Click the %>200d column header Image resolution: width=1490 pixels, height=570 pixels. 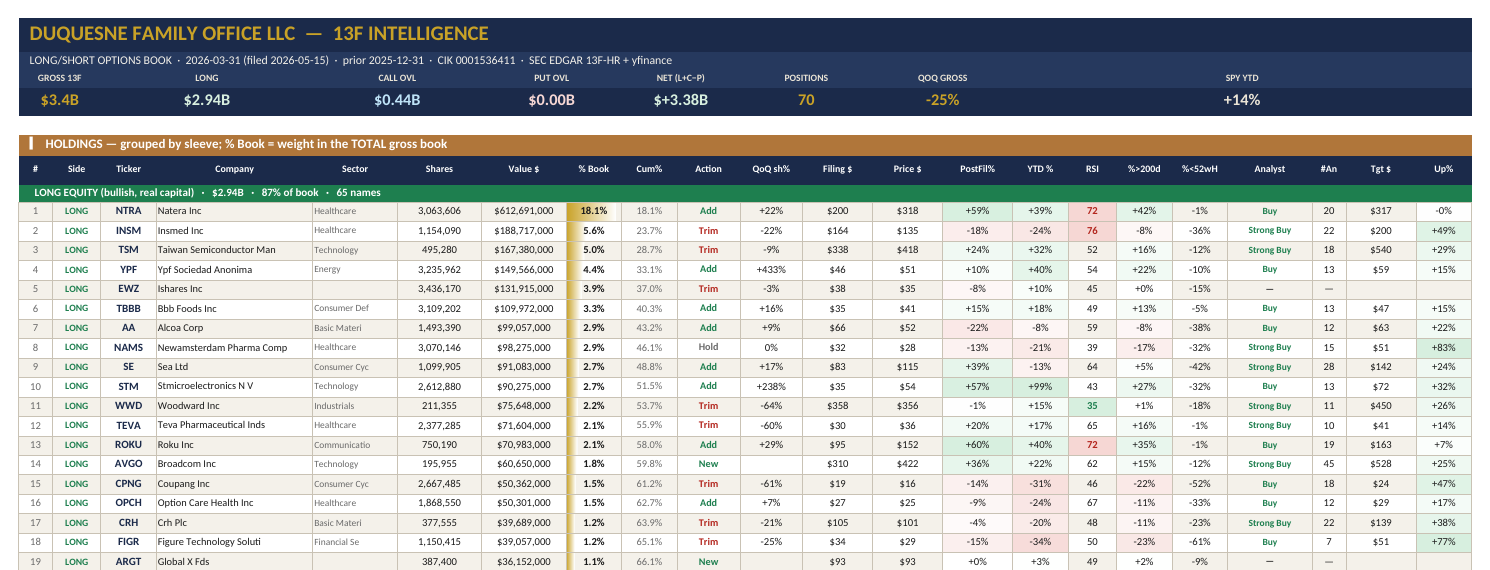1144,169
